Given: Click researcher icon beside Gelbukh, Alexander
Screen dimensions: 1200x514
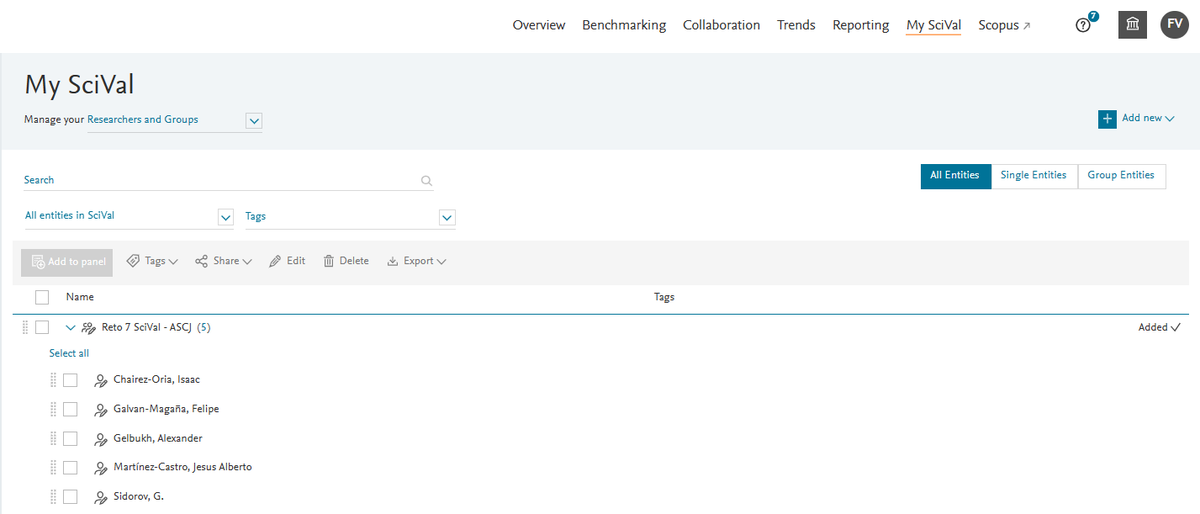Looking at the screenshot, I should (100, 439).
